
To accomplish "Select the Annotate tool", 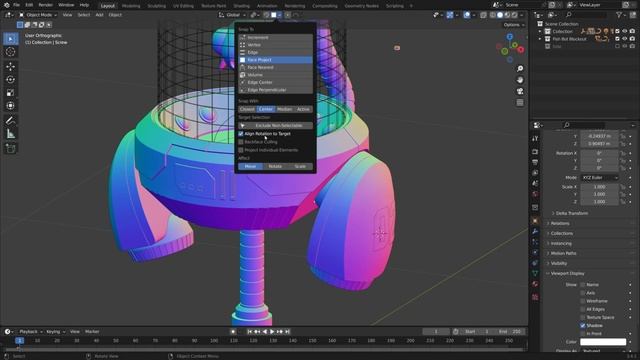I will tap(11, 120).
